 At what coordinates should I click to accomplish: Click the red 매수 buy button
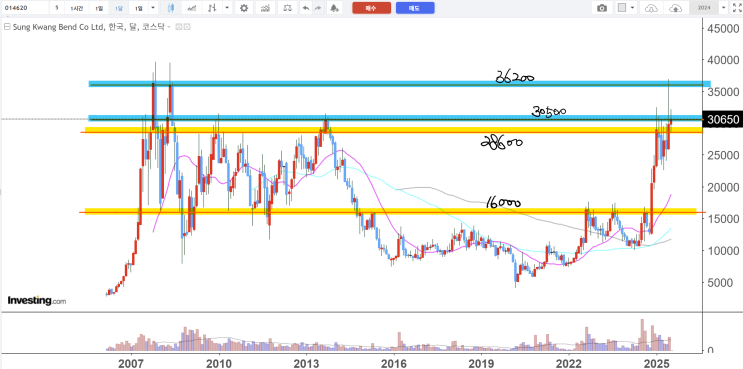(372, 8)
